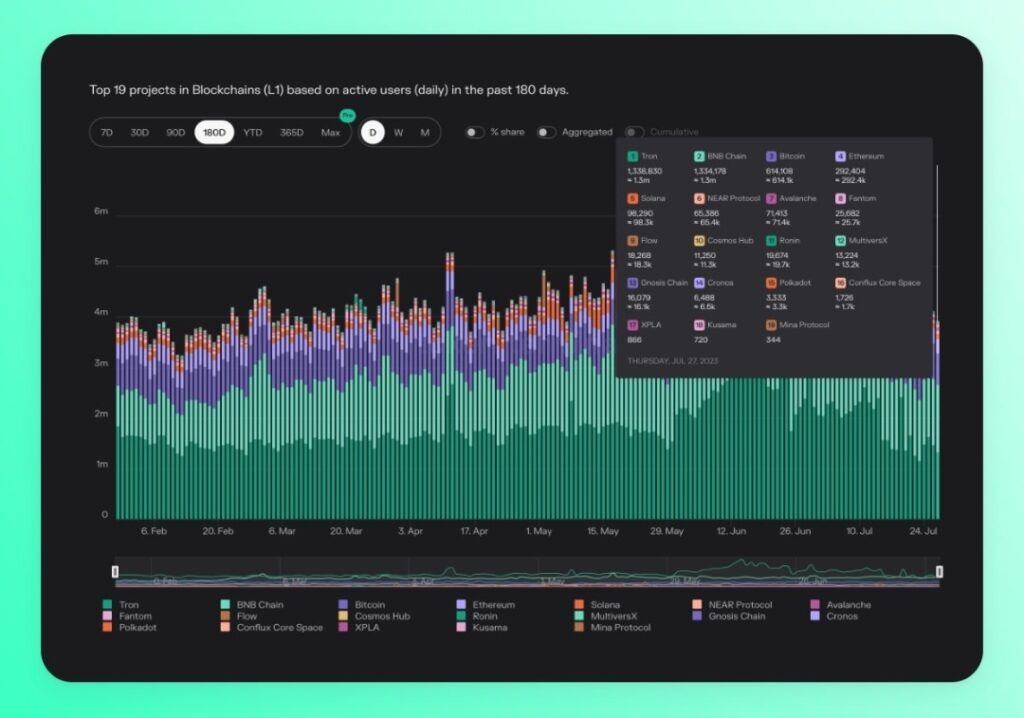This screenshot has width=1024, height=718.
Task: Click rank badge beside Cronos in tooltip
Action: pyautogui.click(x=699, y=283)
